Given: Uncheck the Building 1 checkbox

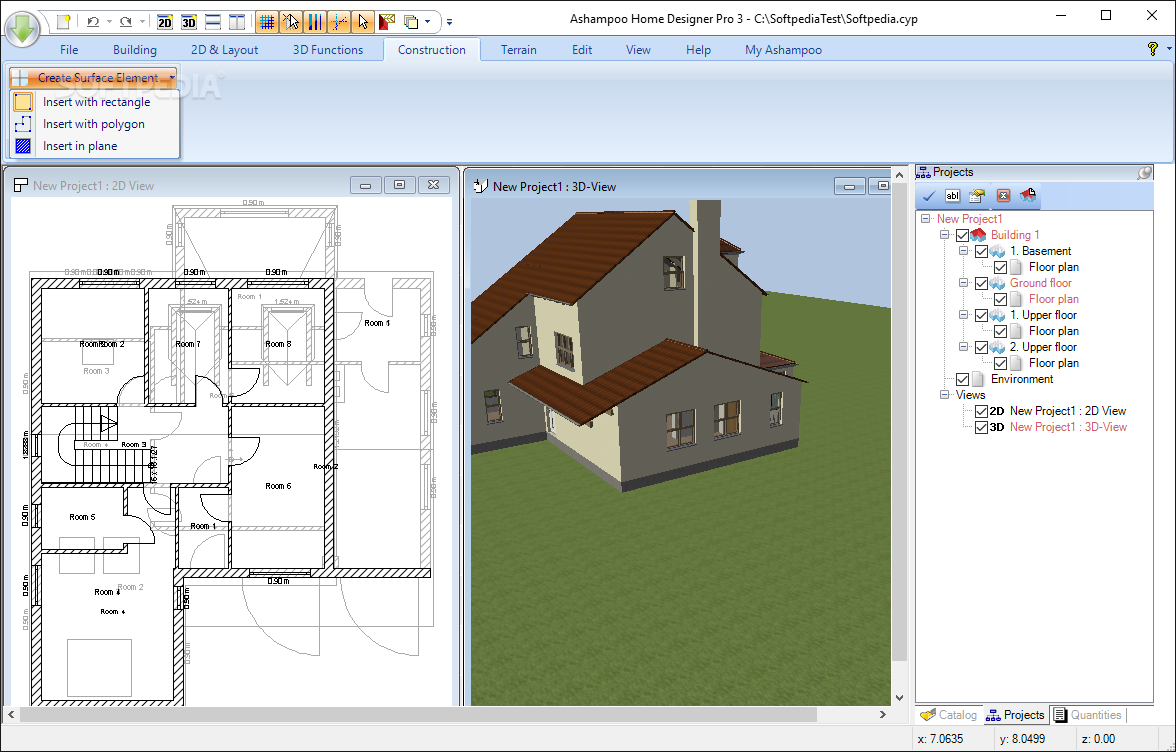Looking at the screenshot, I should 962,235.
